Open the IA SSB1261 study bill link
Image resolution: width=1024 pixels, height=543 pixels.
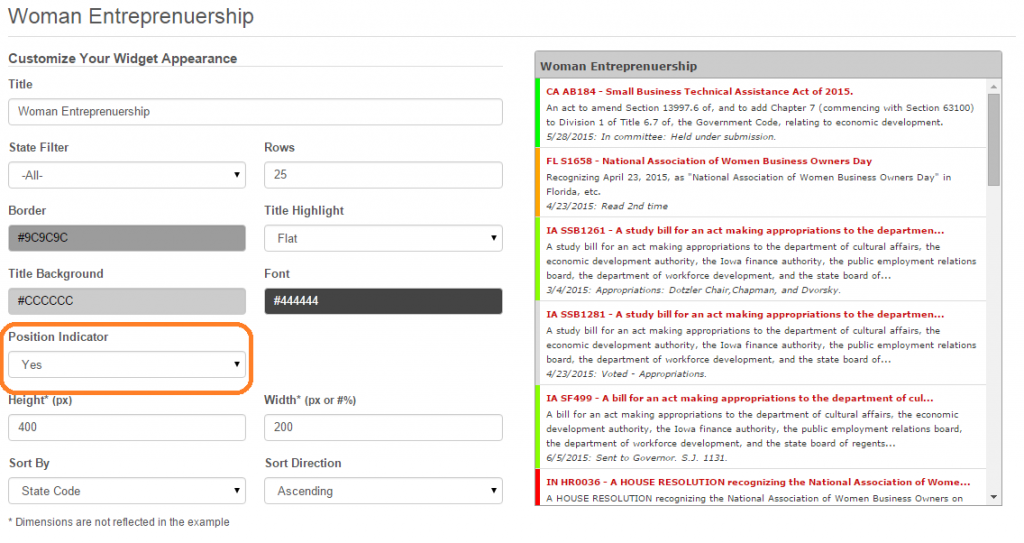click(x=744, y=231)
